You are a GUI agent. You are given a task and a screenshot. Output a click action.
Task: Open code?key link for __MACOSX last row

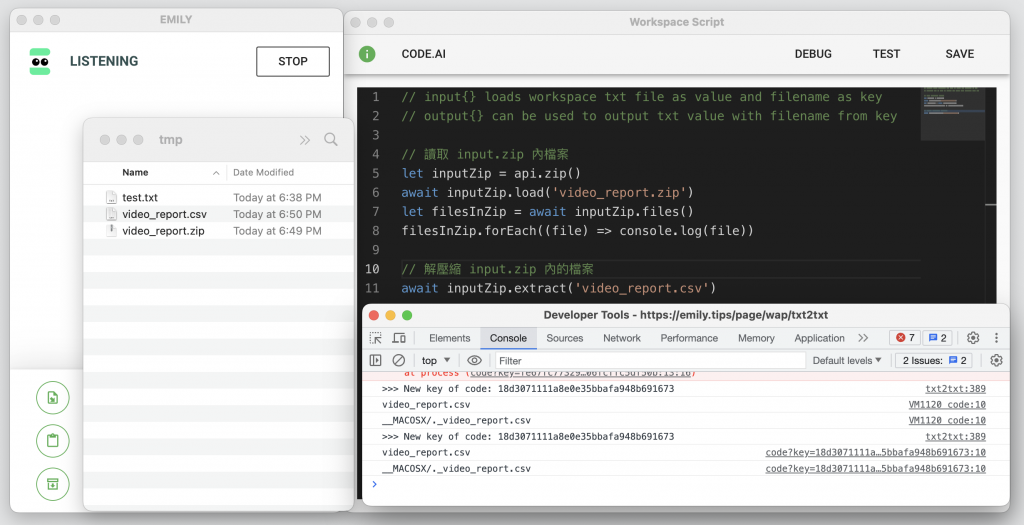tap(875, 469)
